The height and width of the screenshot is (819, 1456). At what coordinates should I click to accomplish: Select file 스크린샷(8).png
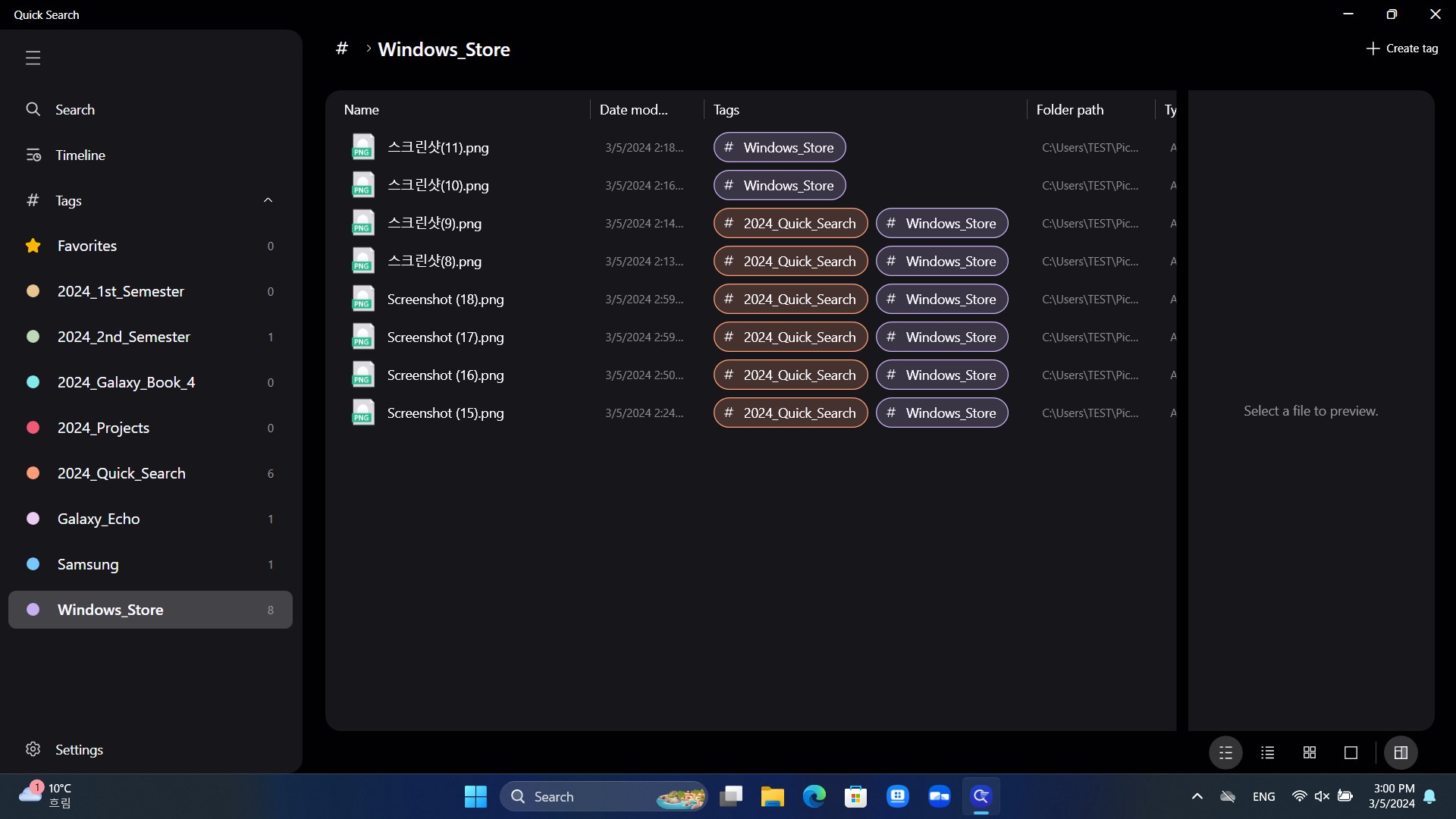(x=435, y=261)
